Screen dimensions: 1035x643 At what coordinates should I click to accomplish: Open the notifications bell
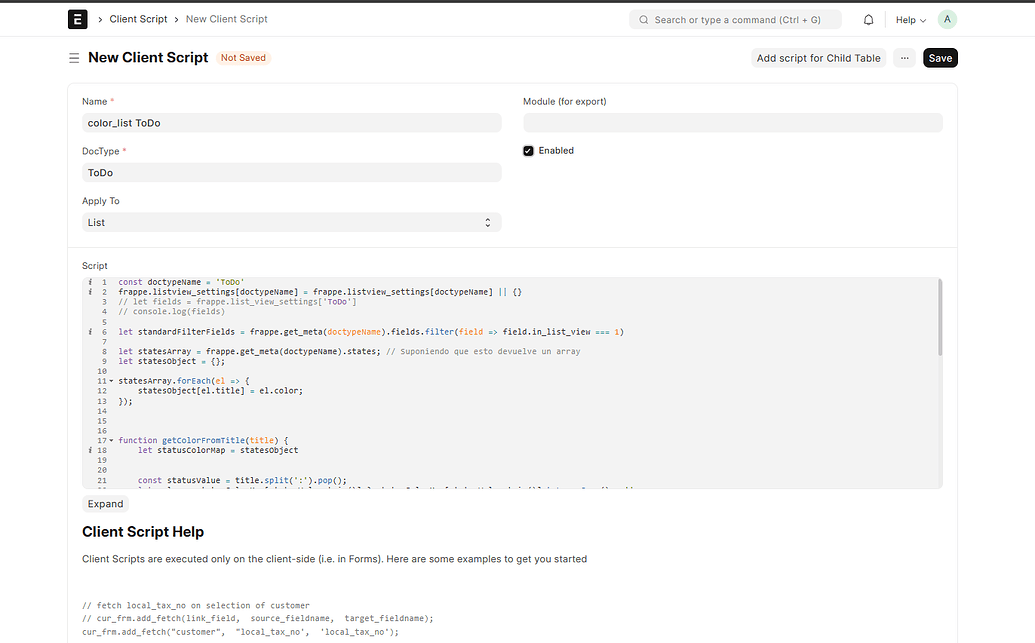868,19
